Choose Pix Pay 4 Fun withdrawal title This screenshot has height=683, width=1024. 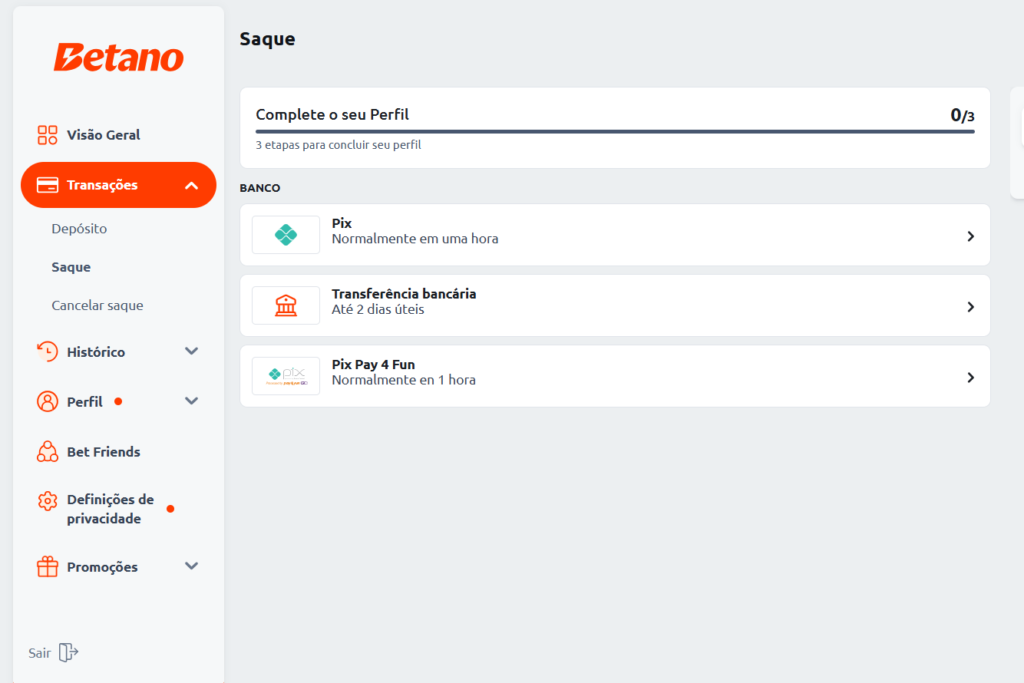tap(373, 364)
